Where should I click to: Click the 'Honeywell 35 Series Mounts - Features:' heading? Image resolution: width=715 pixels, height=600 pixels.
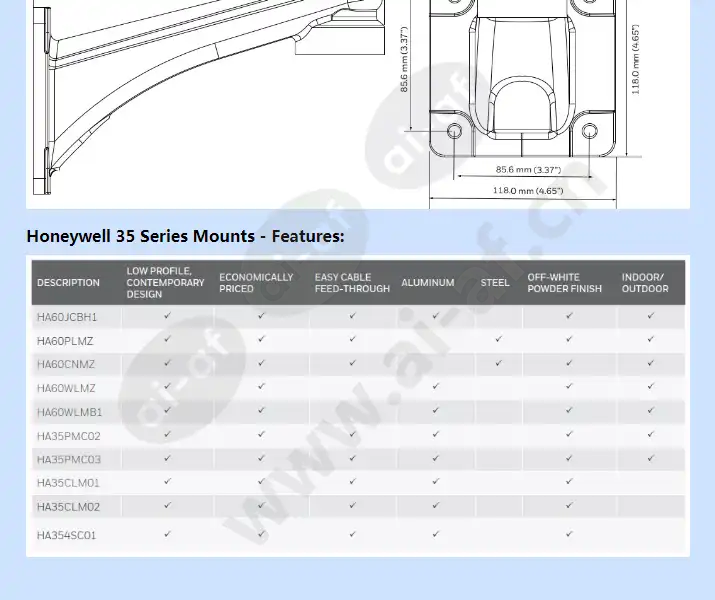click(186, 236)
